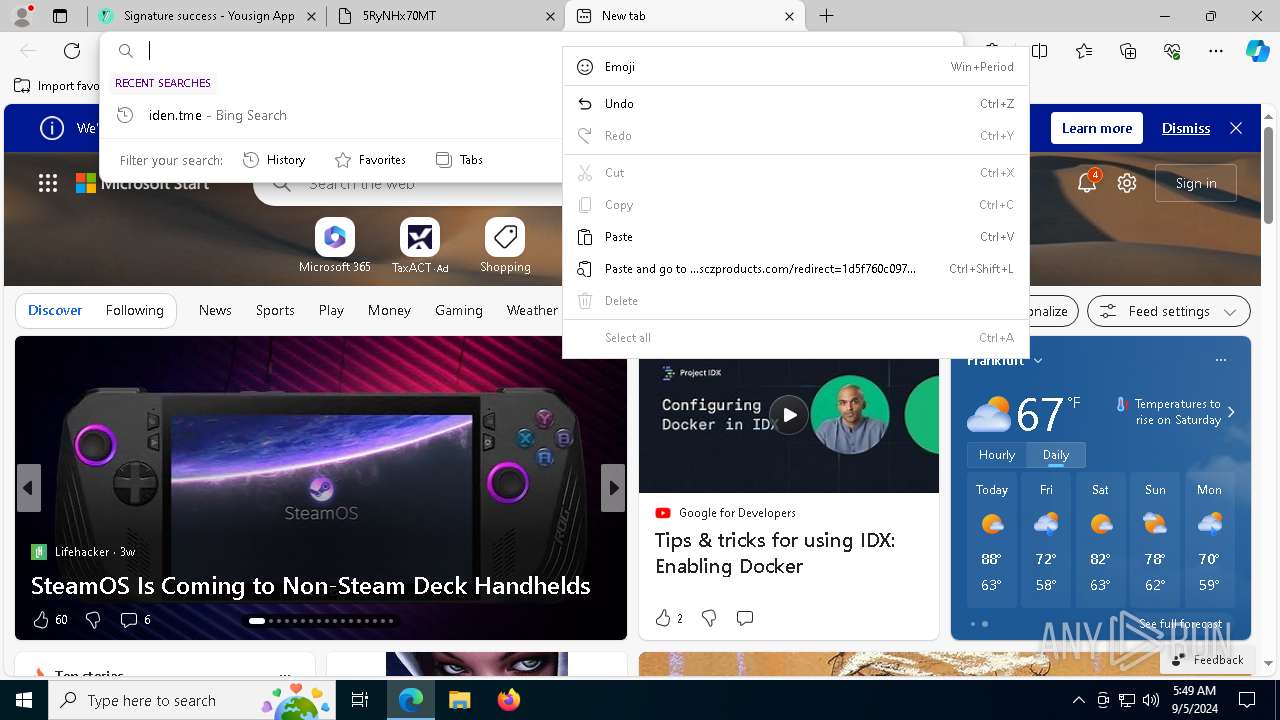Open Shopping shortcut tile
The height and width of the screenshot is (720, 1280).
[x=505, y=246]
